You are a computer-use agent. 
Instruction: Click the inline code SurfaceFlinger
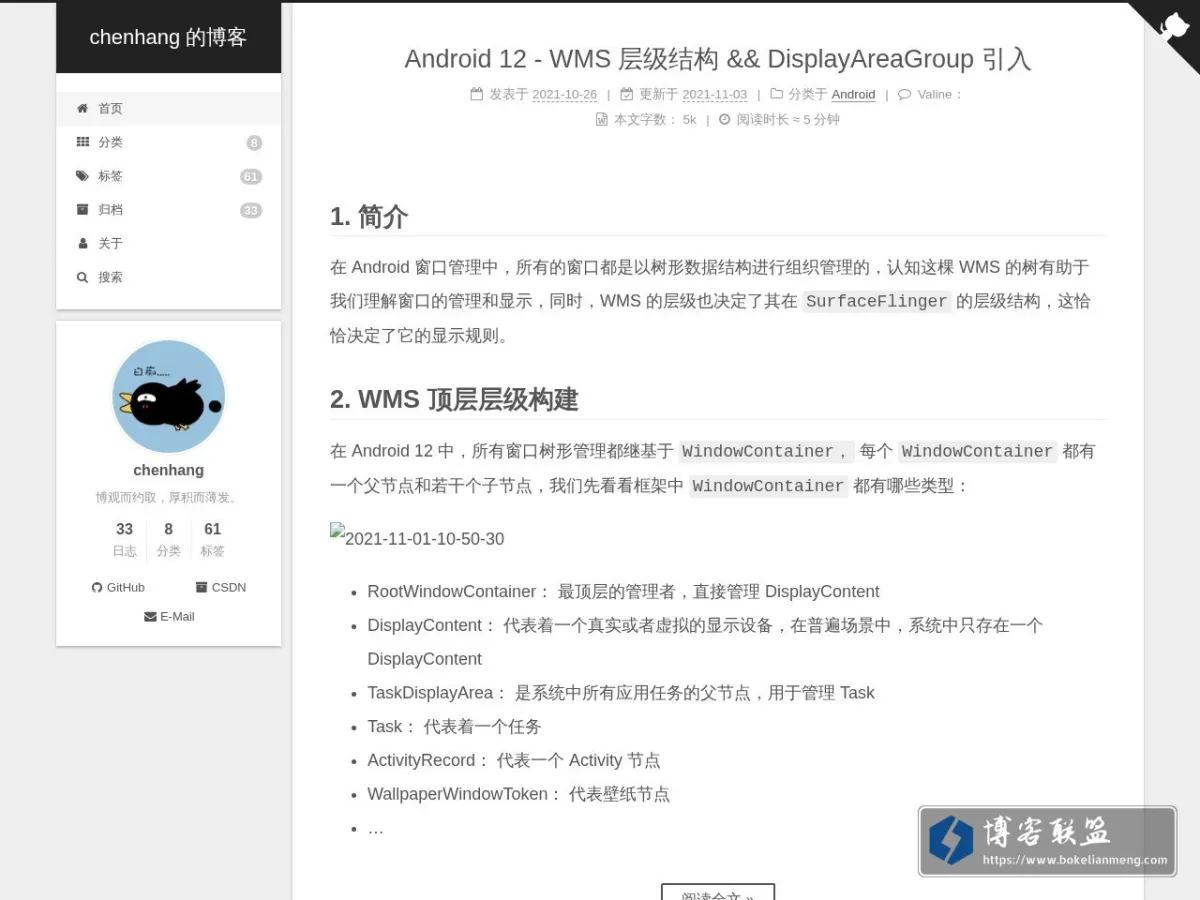[x=876, y=301]
